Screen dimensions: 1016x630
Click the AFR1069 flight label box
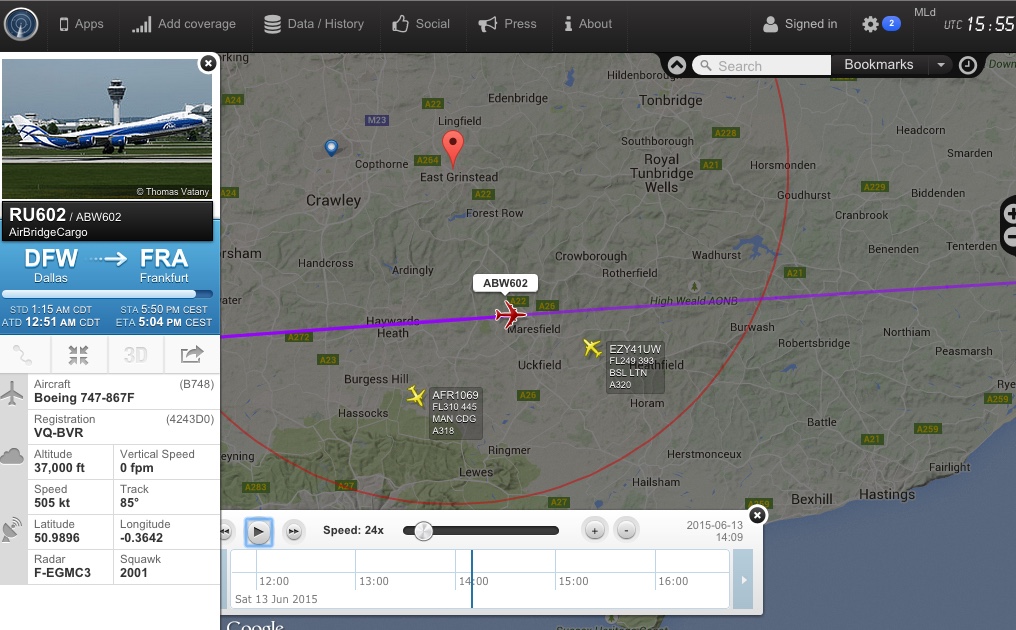456,413
